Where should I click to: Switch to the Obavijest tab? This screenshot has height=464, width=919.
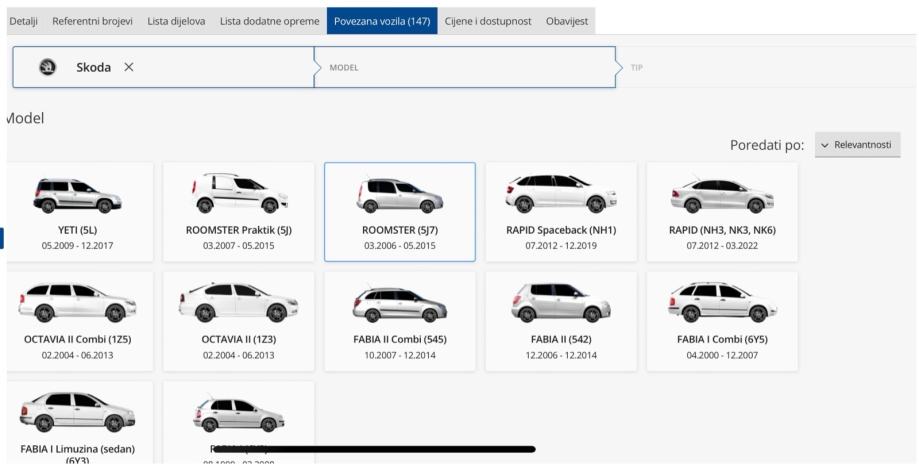(567, 21)
